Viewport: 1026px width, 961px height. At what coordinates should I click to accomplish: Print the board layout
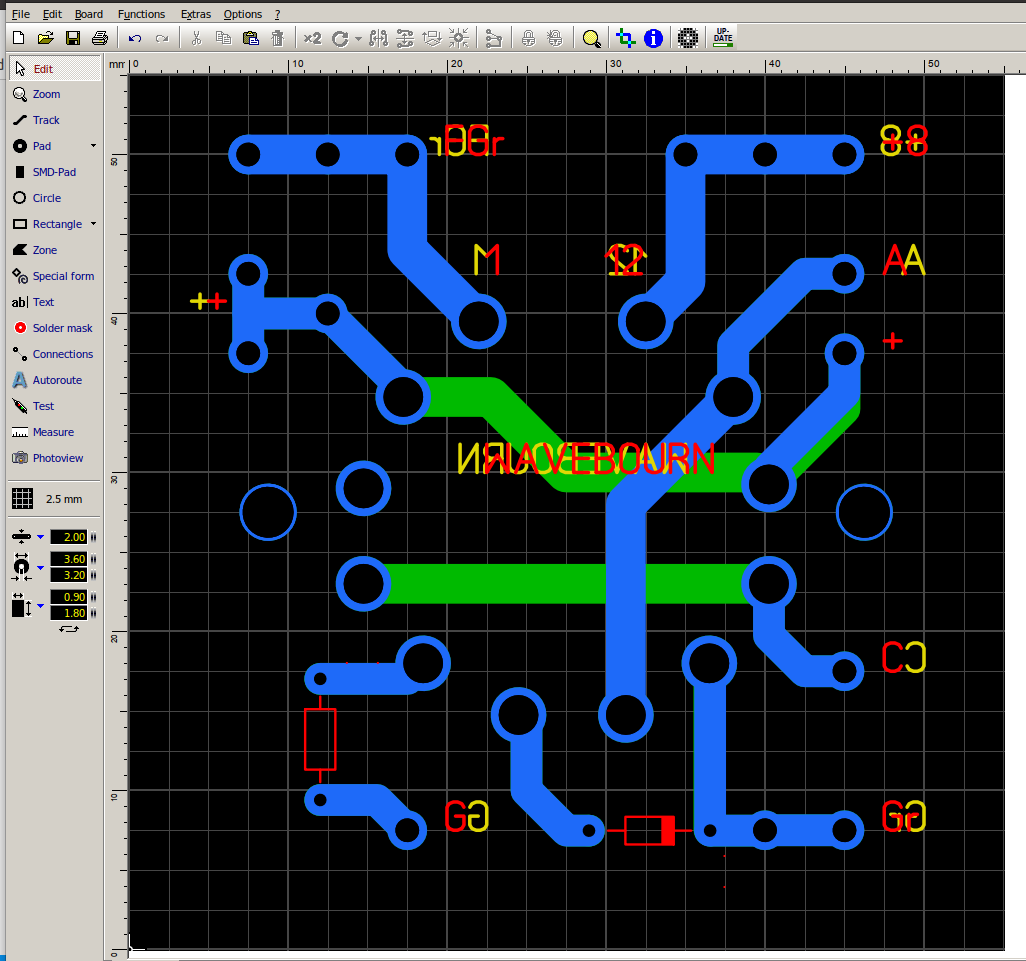tap(100, 38)
